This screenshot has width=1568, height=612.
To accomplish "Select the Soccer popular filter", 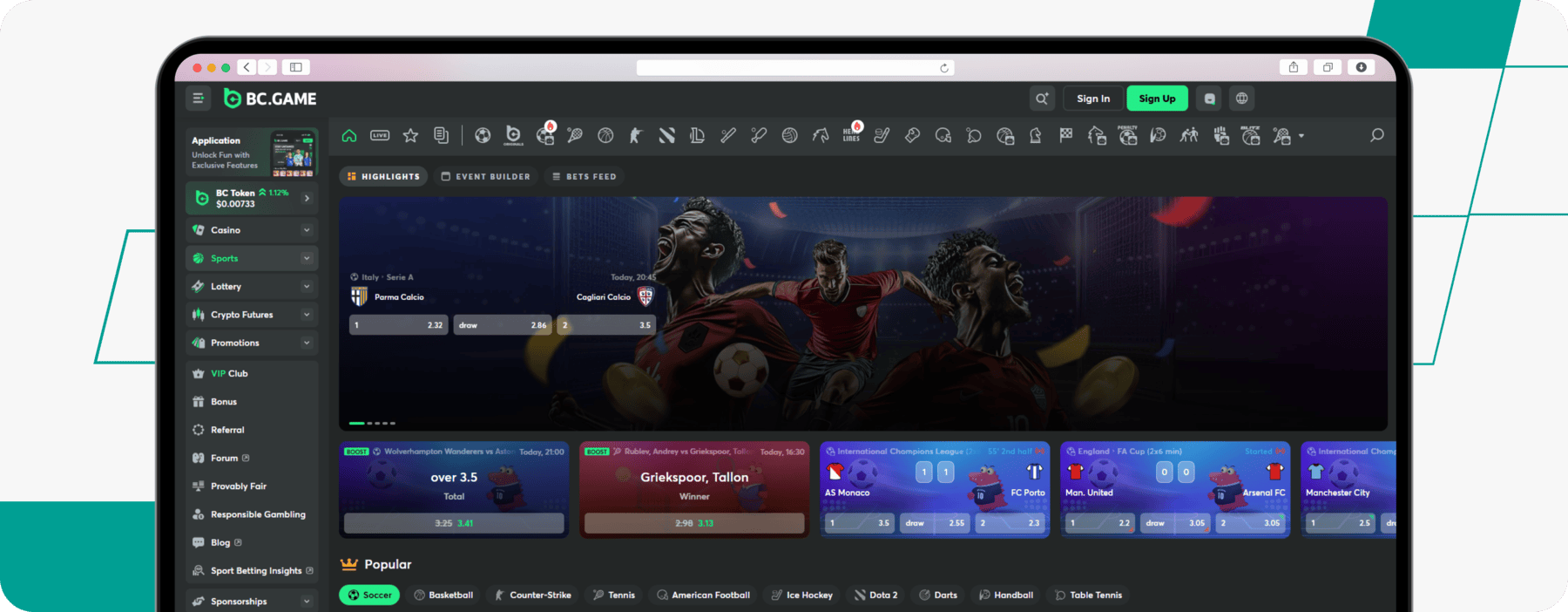I will 369,595.
